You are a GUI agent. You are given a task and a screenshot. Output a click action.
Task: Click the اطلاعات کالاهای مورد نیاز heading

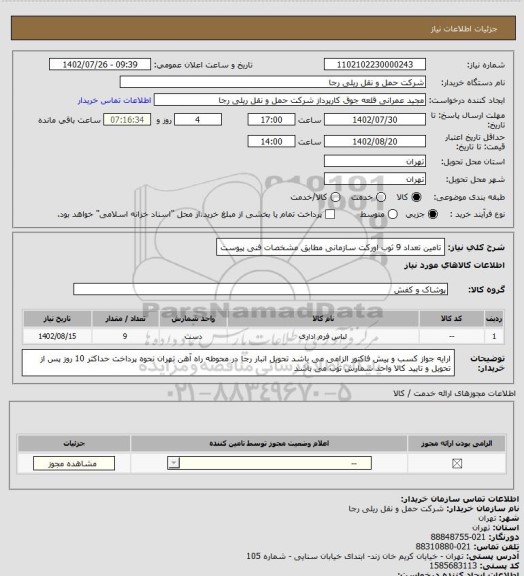[454, 265]
